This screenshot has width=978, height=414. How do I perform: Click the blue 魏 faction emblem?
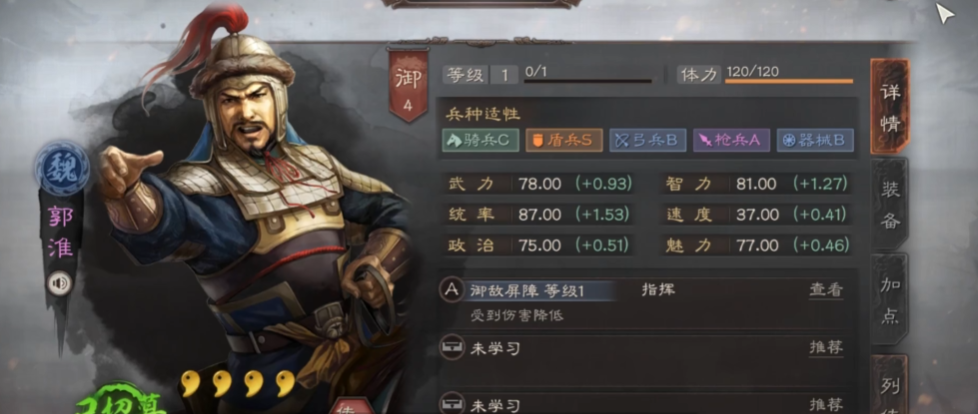click(62, 168)
